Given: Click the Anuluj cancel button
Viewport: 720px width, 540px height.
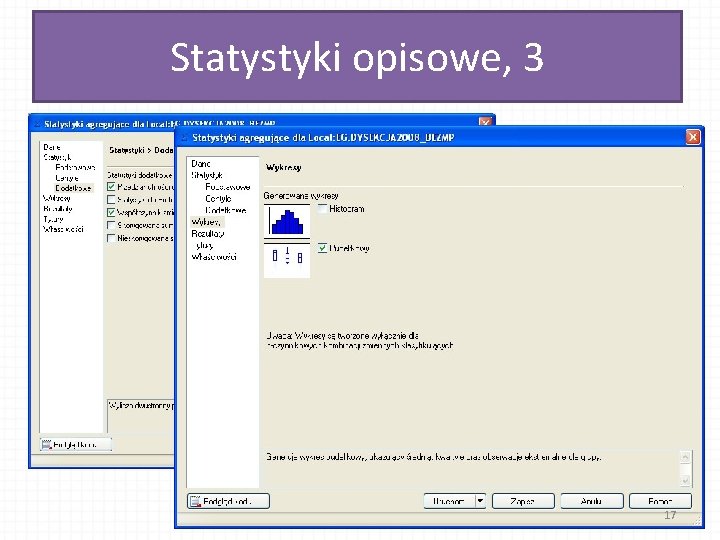Looking at the screenshot, I should coord(592,501).
